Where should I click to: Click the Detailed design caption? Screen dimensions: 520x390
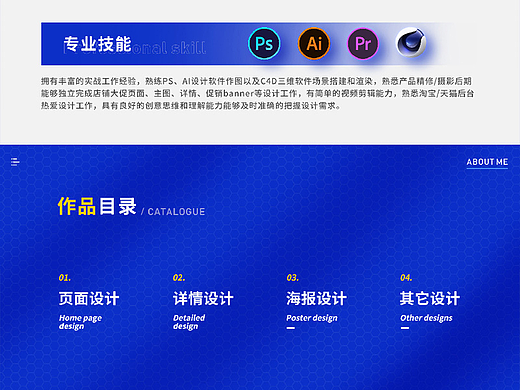(189, 322)
